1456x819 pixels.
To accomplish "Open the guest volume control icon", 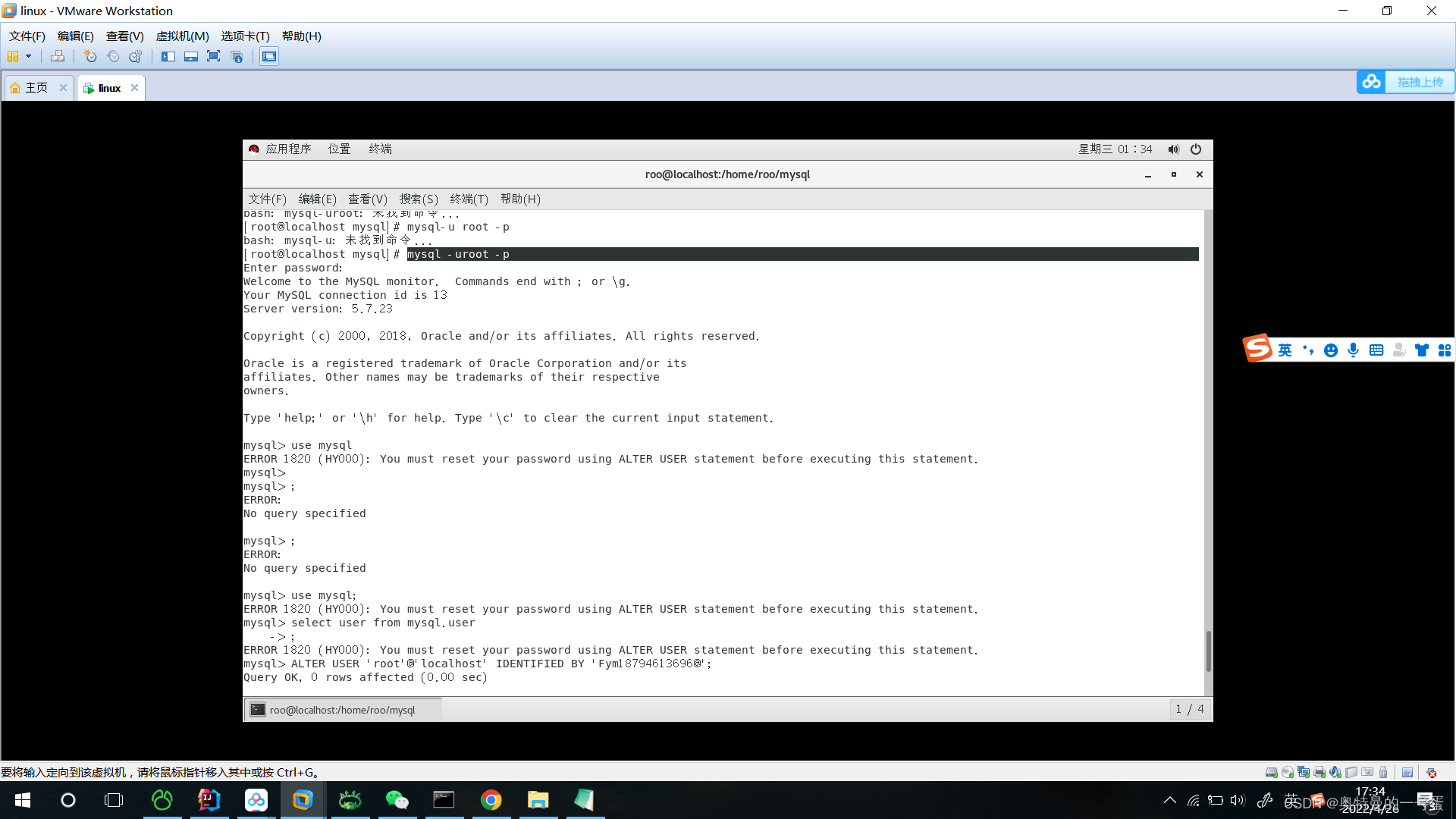I will [x=1174, y=149].
